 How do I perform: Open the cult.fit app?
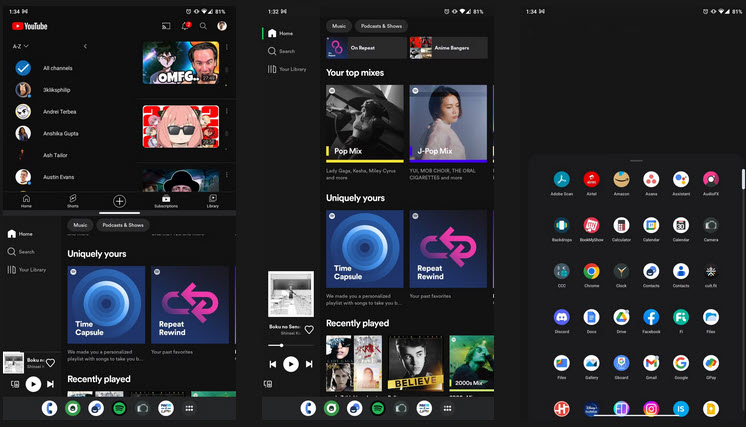pos(711,271)
